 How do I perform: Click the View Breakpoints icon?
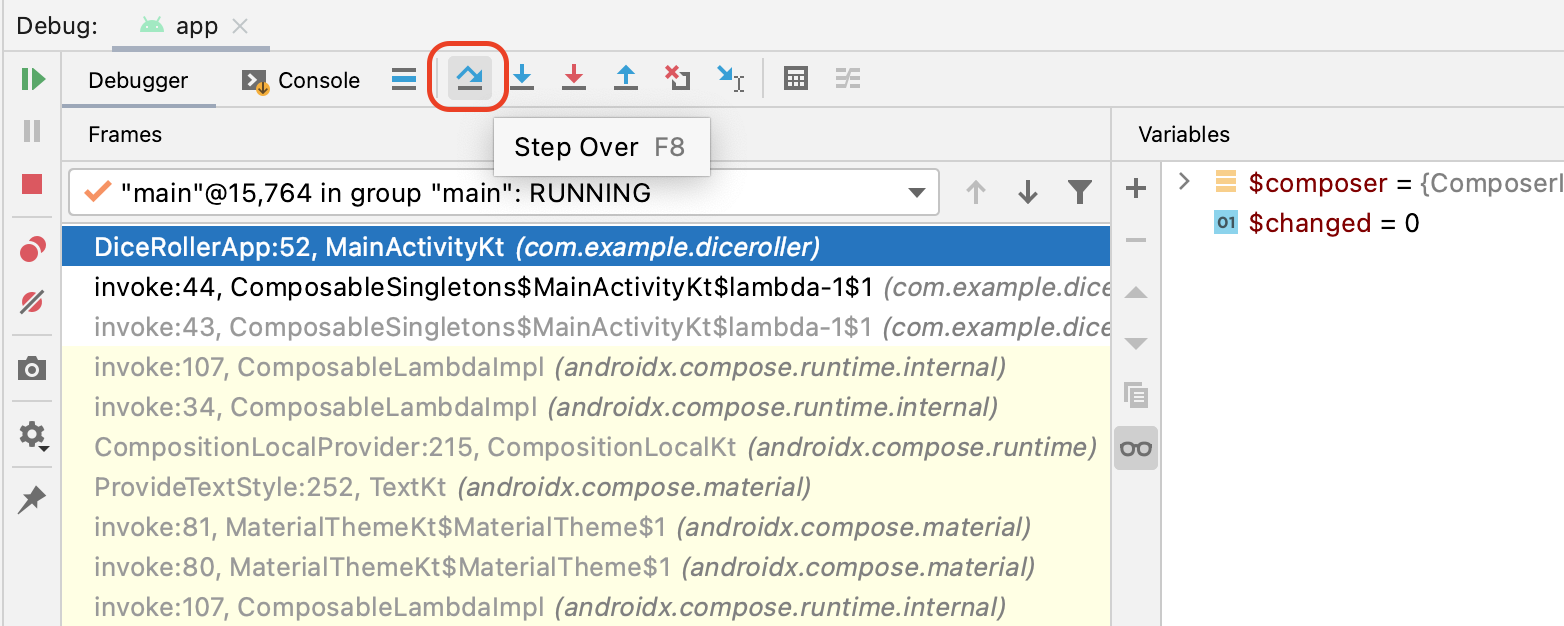click(32, 250)
